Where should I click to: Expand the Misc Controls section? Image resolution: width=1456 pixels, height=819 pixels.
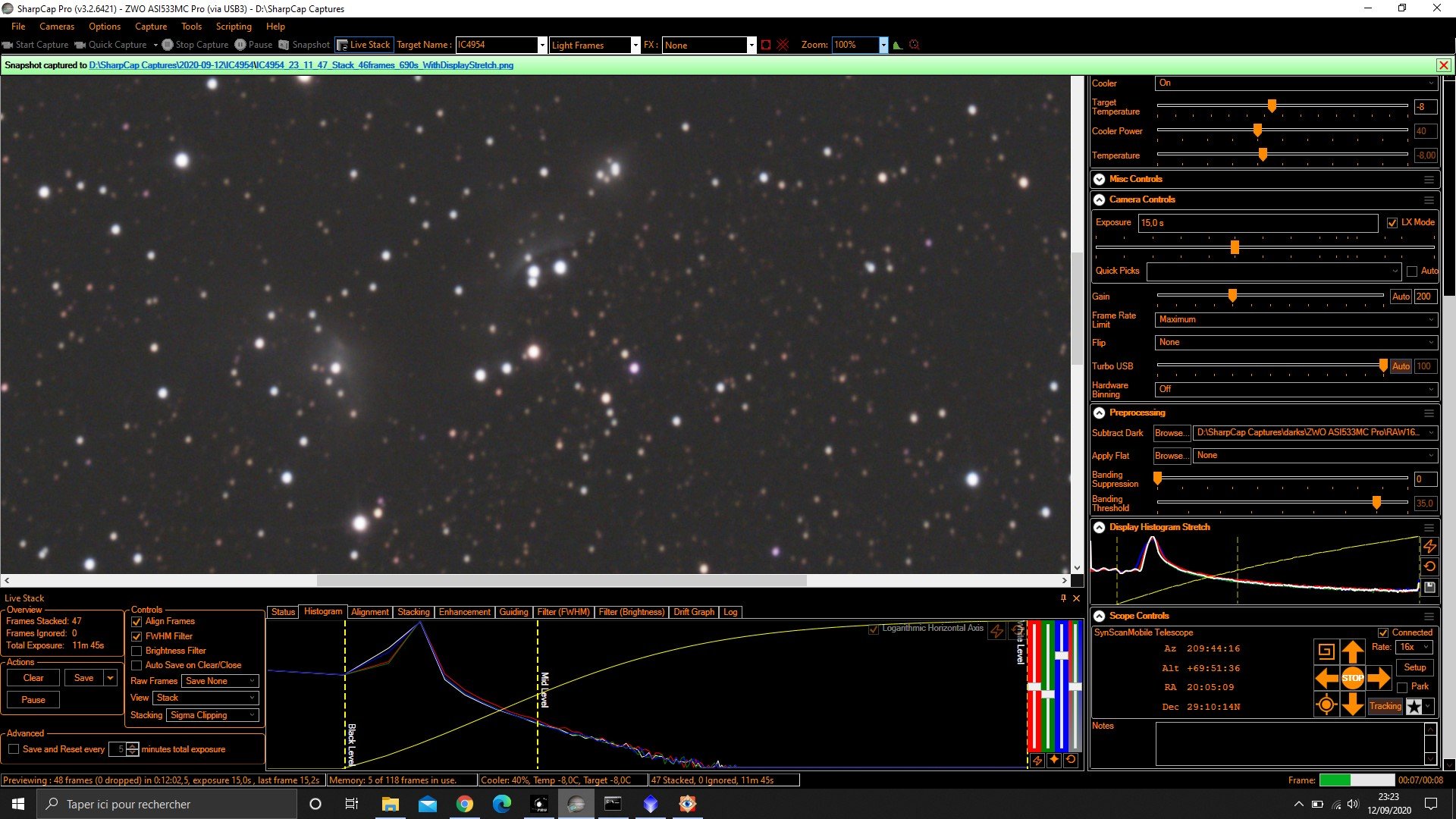(1100, 180)
